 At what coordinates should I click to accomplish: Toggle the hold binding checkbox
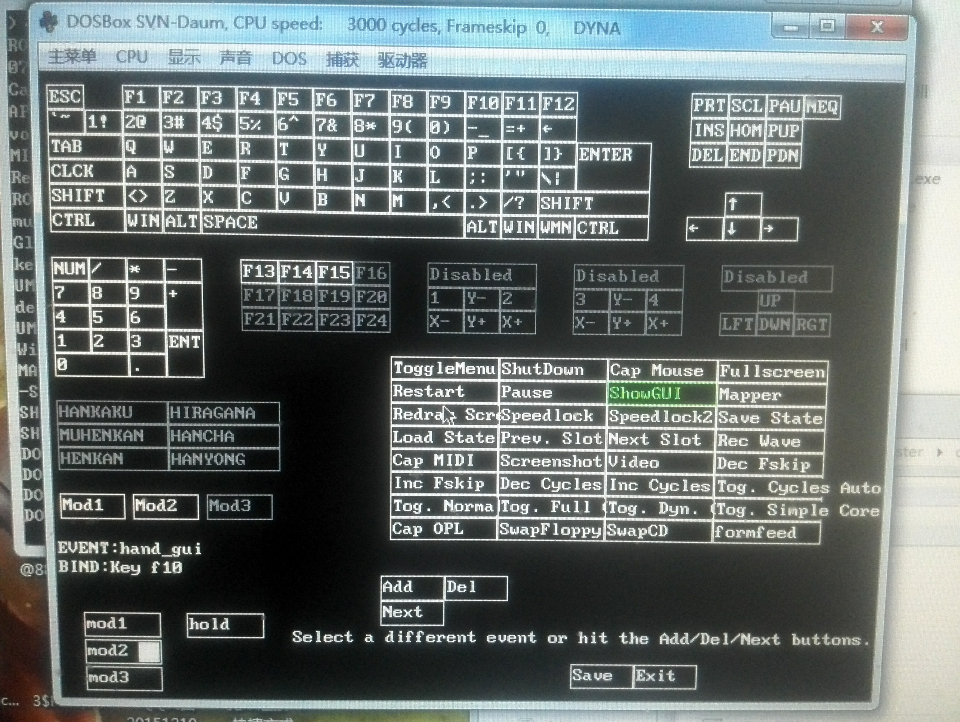point(225,625)
